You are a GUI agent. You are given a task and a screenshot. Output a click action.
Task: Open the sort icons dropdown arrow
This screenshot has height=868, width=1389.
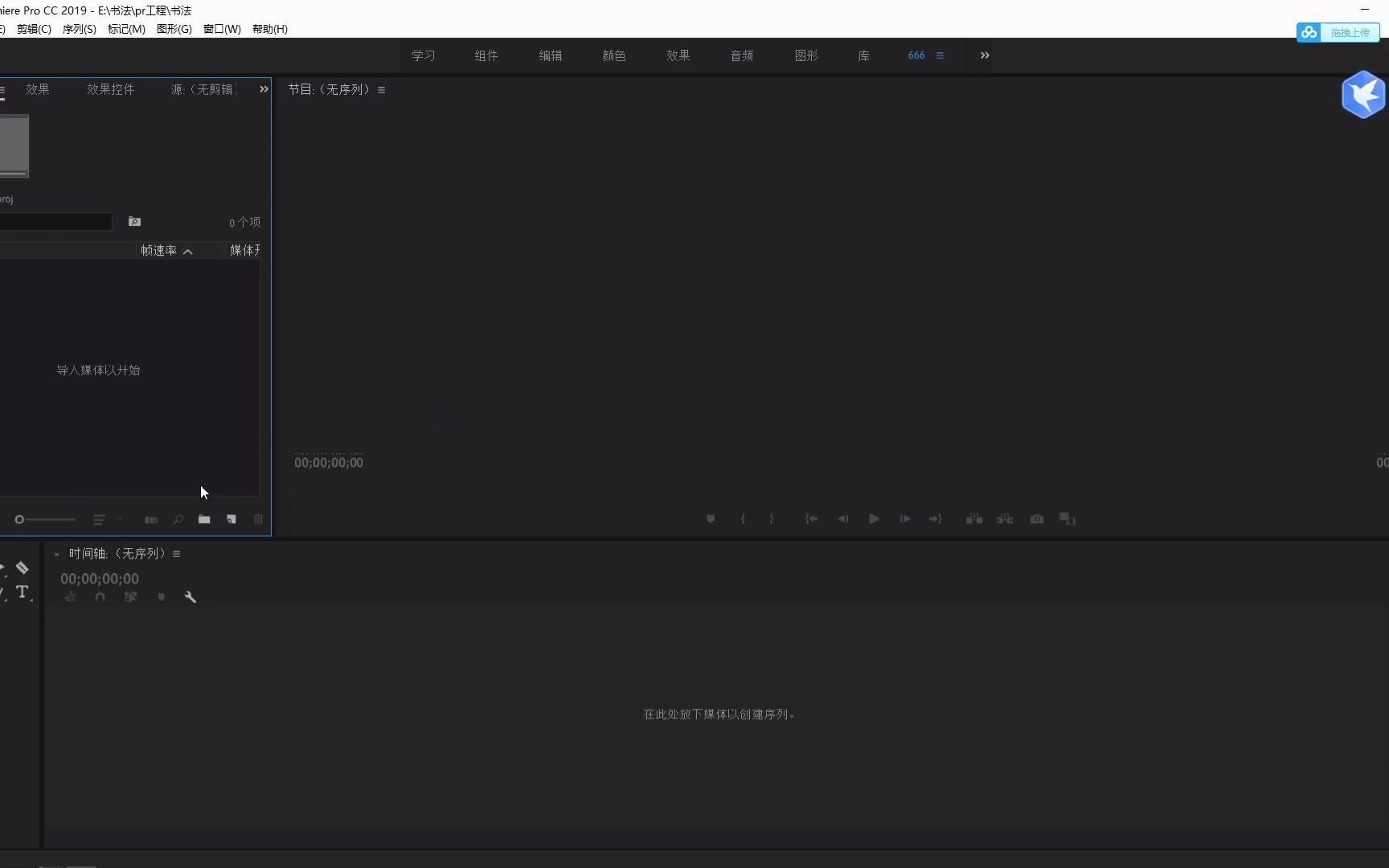pos(119,520)
